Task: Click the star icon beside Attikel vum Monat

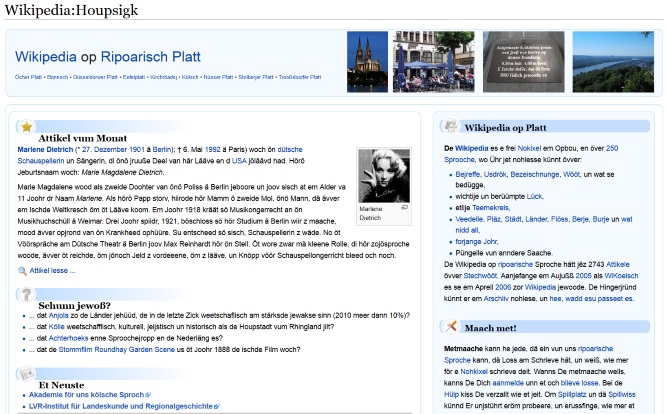Action: pos(27,127)
